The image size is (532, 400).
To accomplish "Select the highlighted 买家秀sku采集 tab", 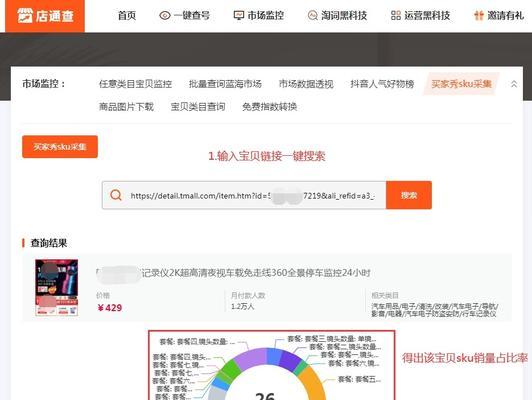I will [x=461, y=84].
